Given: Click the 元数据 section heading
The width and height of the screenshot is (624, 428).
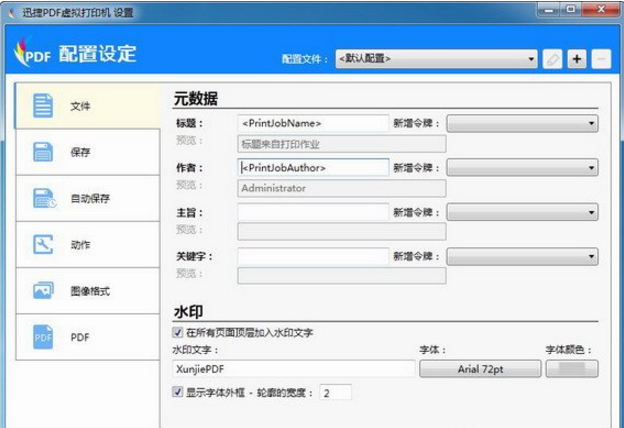Looking at the screenshot, I should [196, 98].
